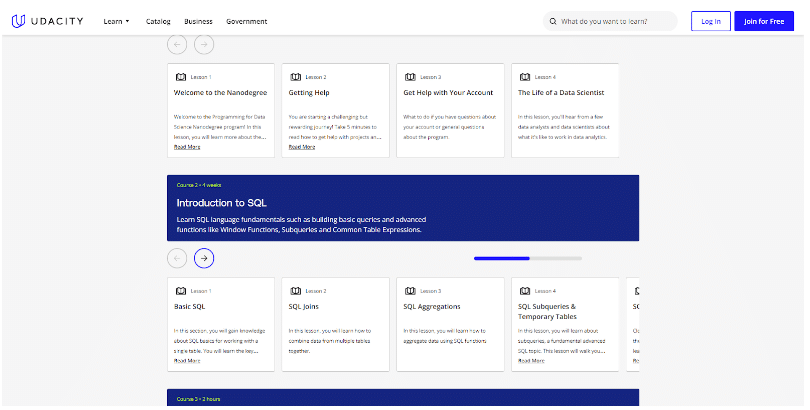Click the search magnifier icon
The width and height of the screenshot is (810, 410).
pyautogui.click(x=553, y=22)
